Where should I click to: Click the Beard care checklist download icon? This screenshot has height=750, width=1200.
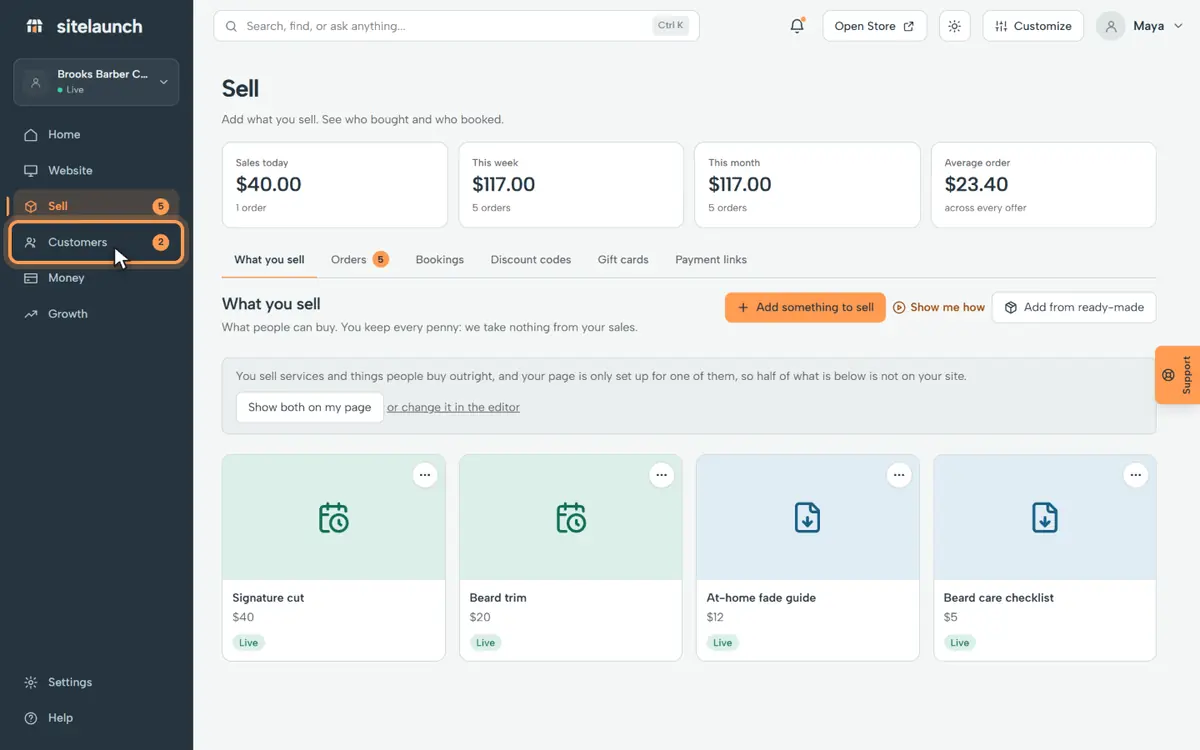[x=1044, y=517]
